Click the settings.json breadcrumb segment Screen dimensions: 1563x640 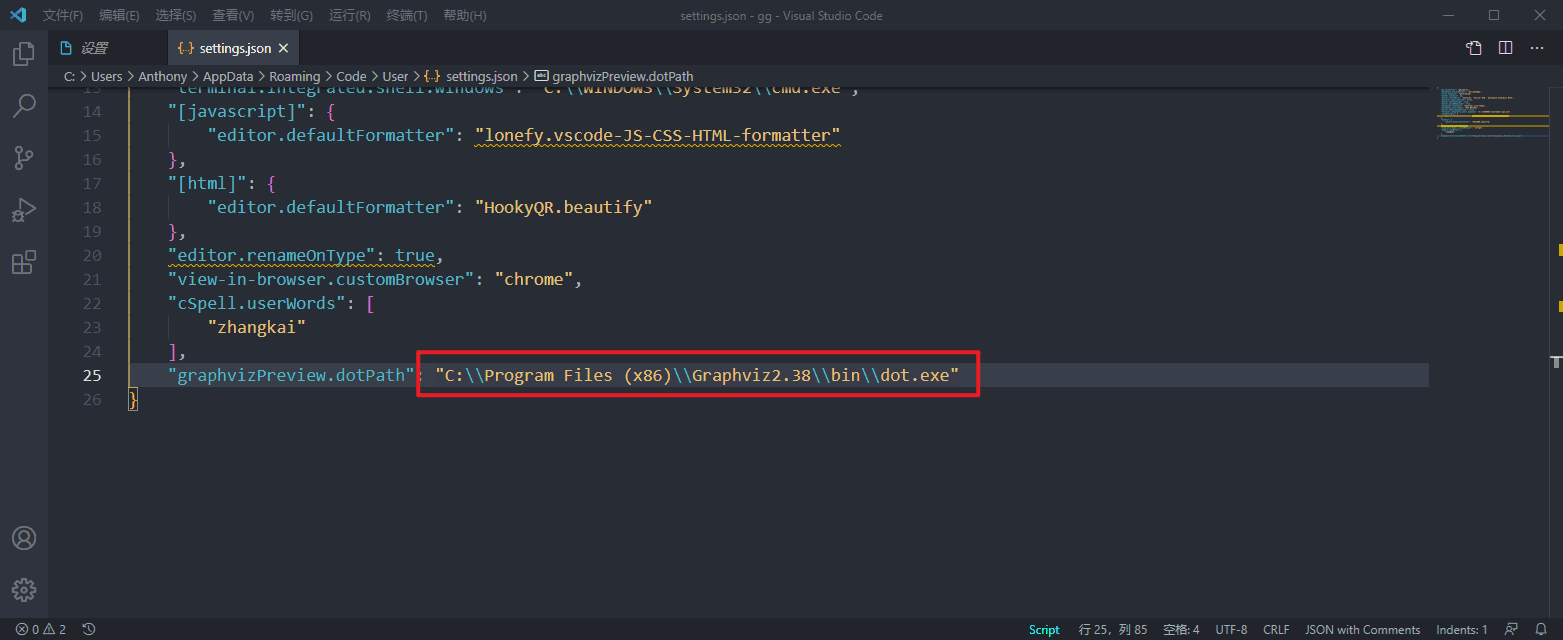click(471, 76)
